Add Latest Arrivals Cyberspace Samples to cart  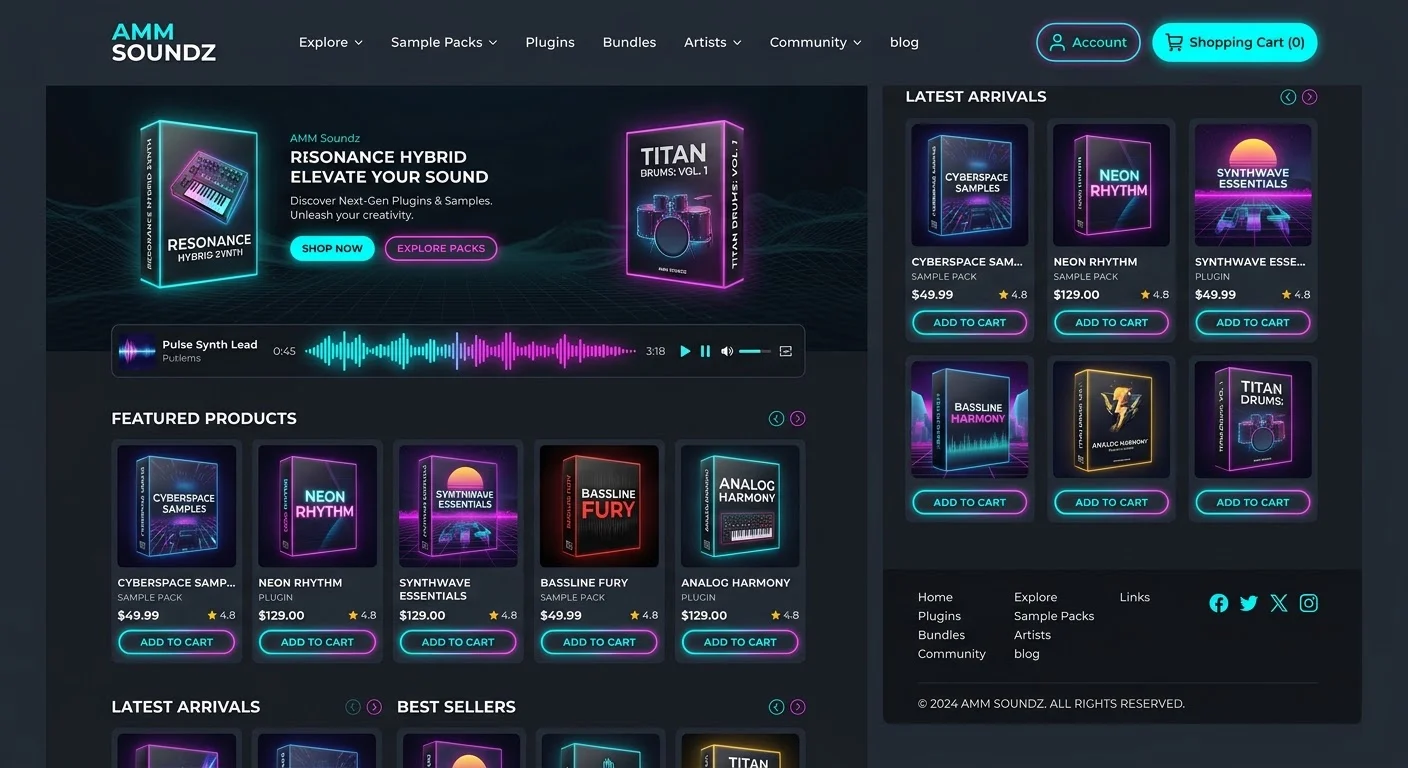tap(970, 322)
